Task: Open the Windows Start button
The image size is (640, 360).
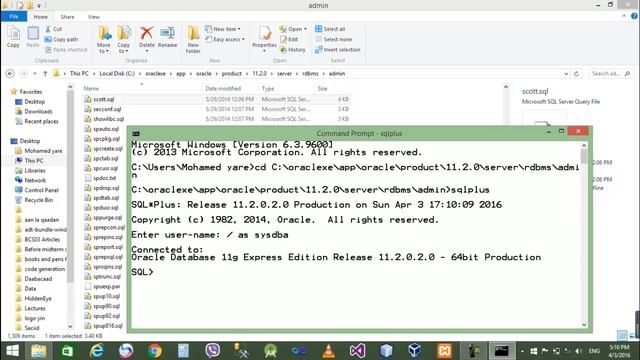Action: (x=12, y=351)
